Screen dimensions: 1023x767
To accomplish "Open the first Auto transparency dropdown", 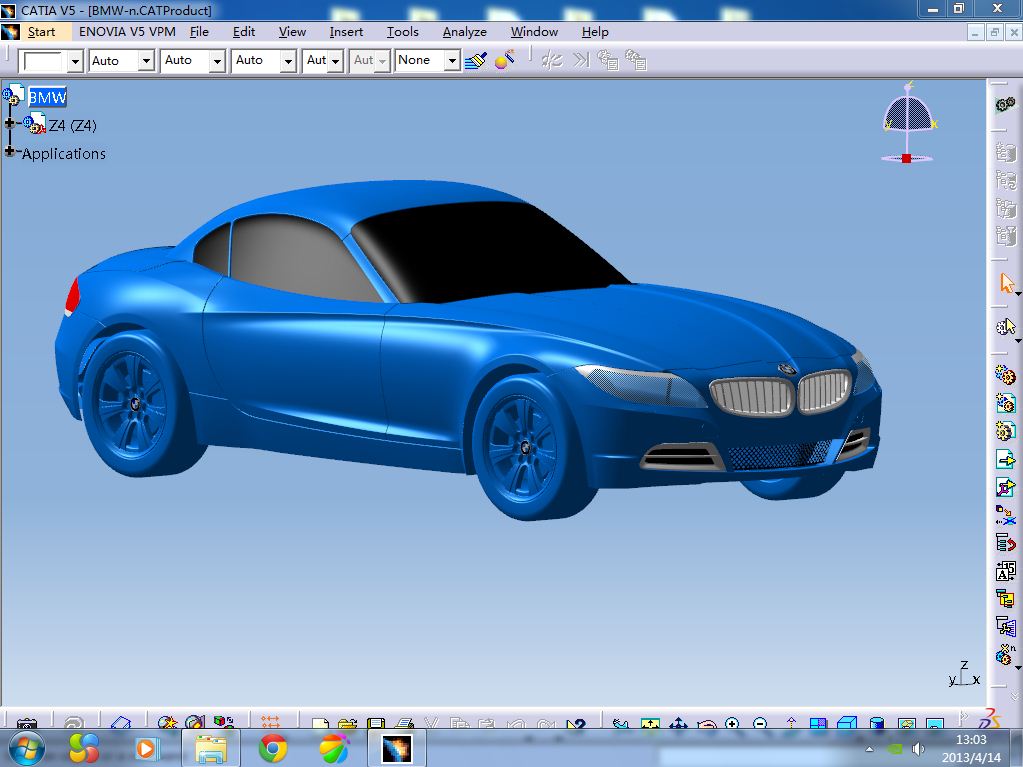I will [146, 61].
